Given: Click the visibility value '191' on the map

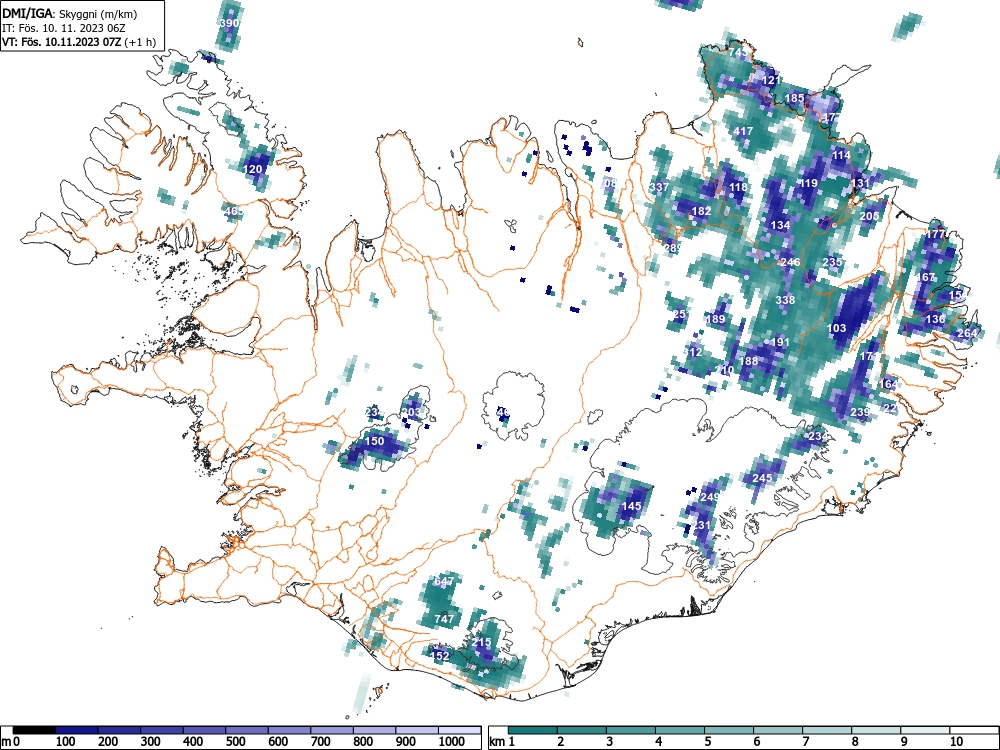Looking at the screenshot, I should pyautogui.click(x=781, y=342).
